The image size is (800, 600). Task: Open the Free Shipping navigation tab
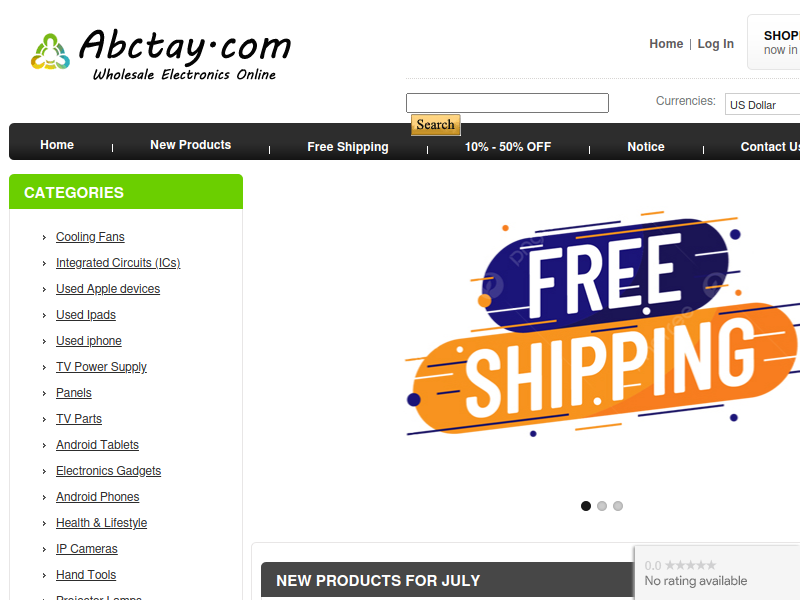tap(347, 147)
